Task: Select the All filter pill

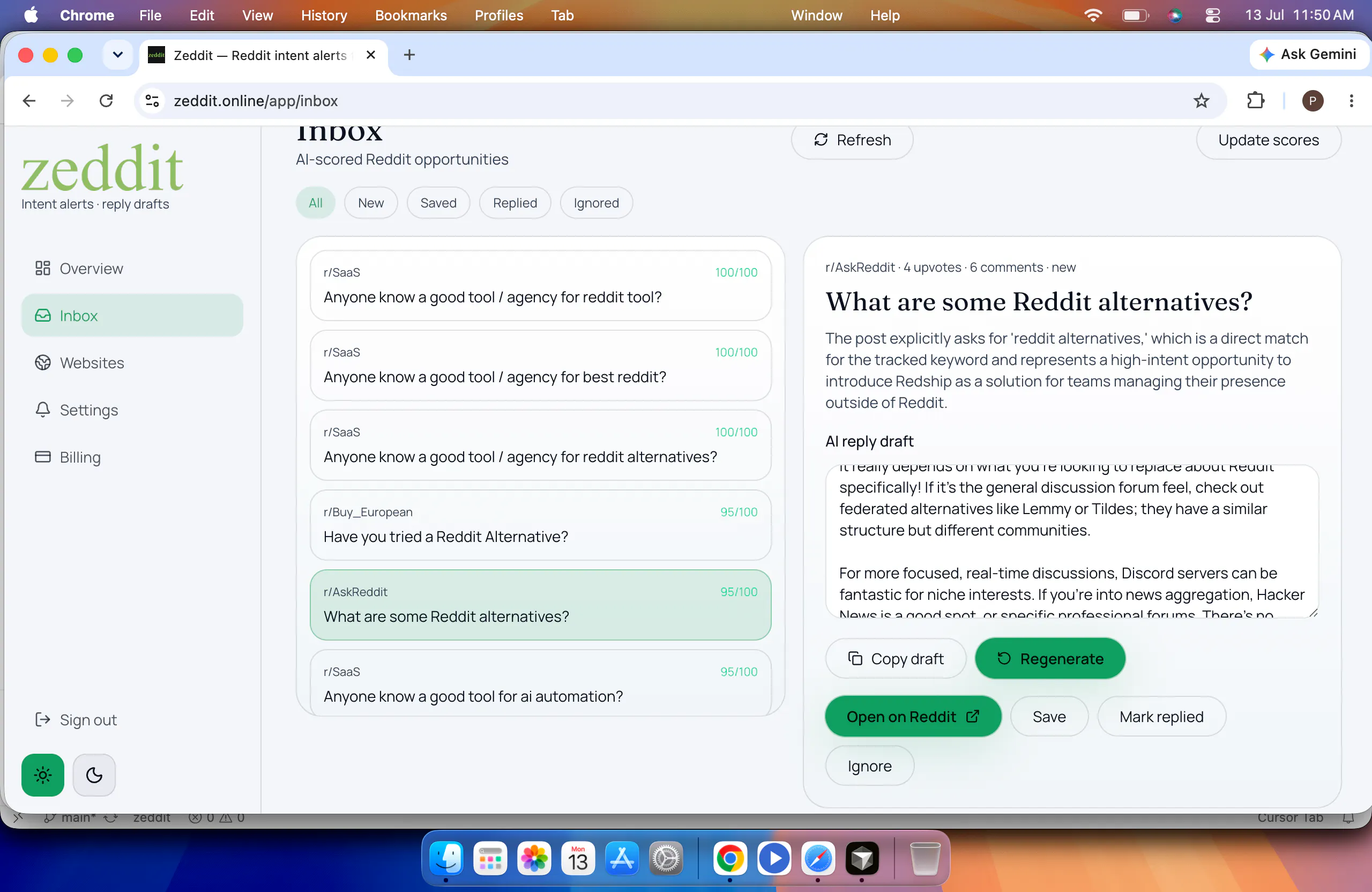Action: [315, 203]
